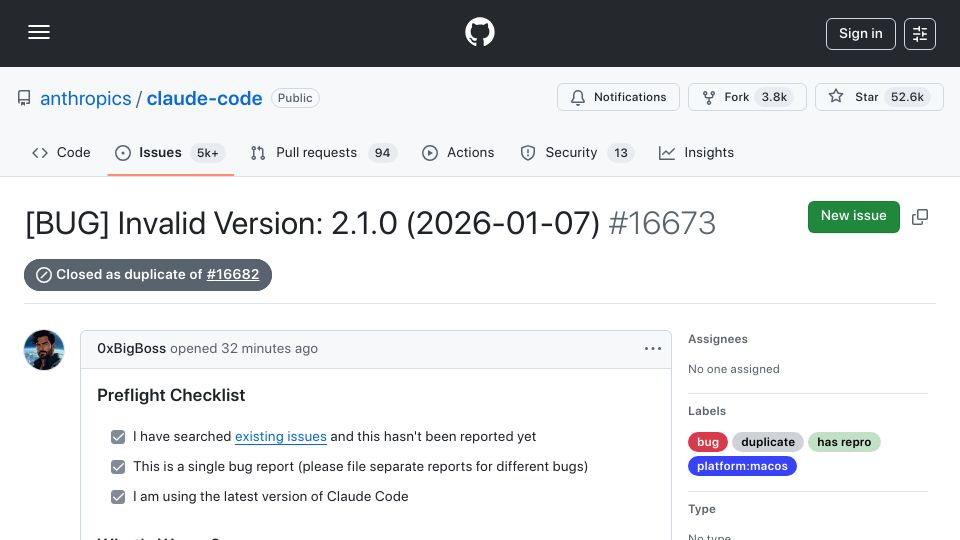Switch to the Security tab
Viewport: 960px width, 540px height.
click(577, 152)
